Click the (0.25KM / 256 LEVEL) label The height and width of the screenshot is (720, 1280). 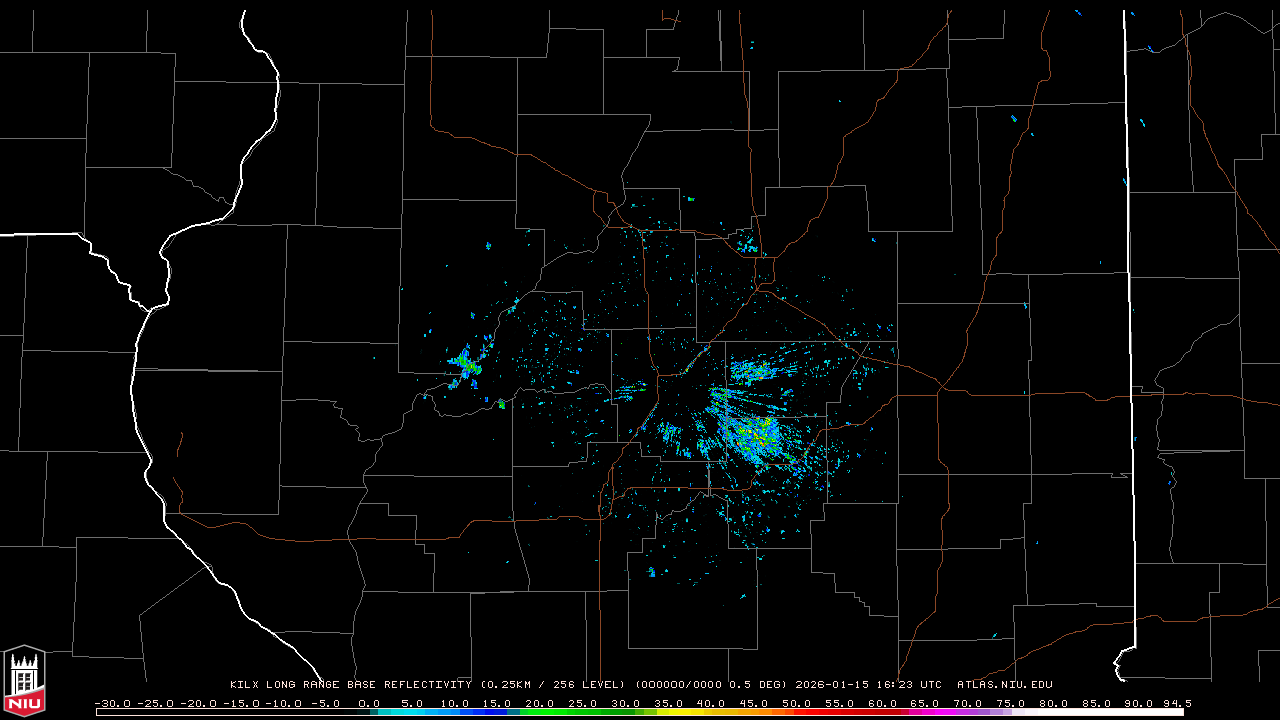tap(552, 685)
